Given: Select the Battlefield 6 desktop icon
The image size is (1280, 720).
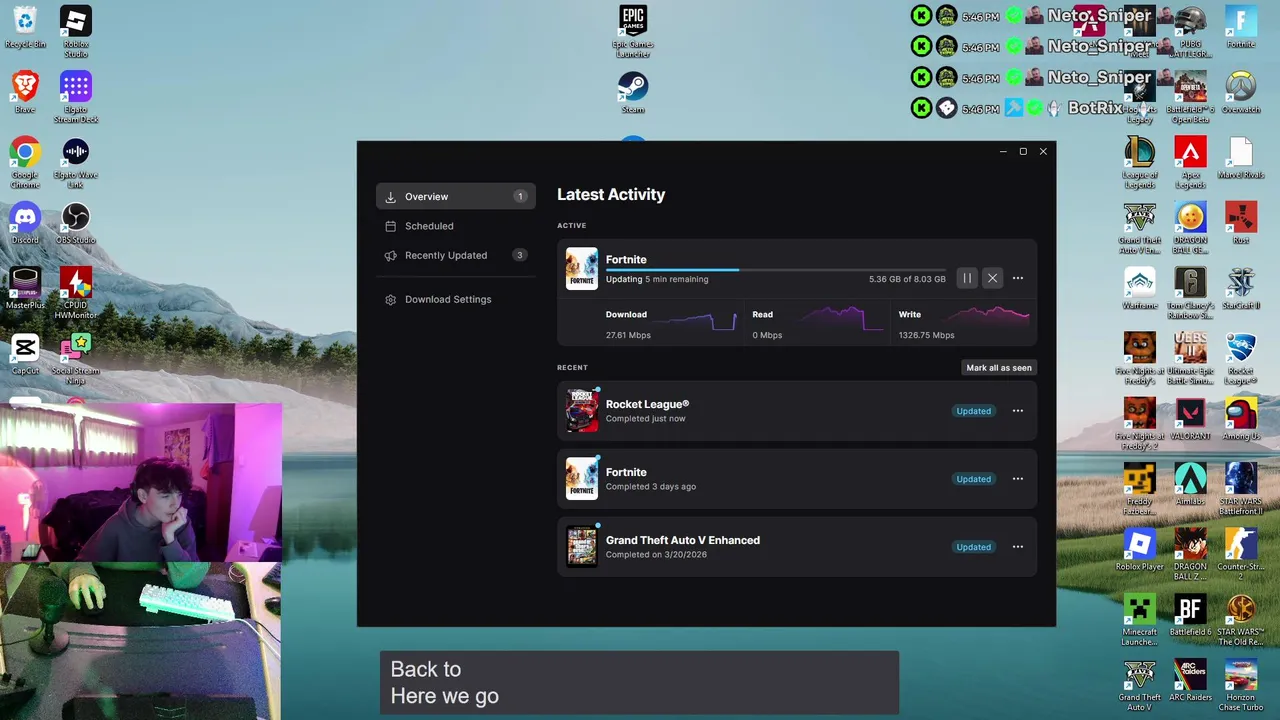Looking at the screenshot, I should (1190, 614).
